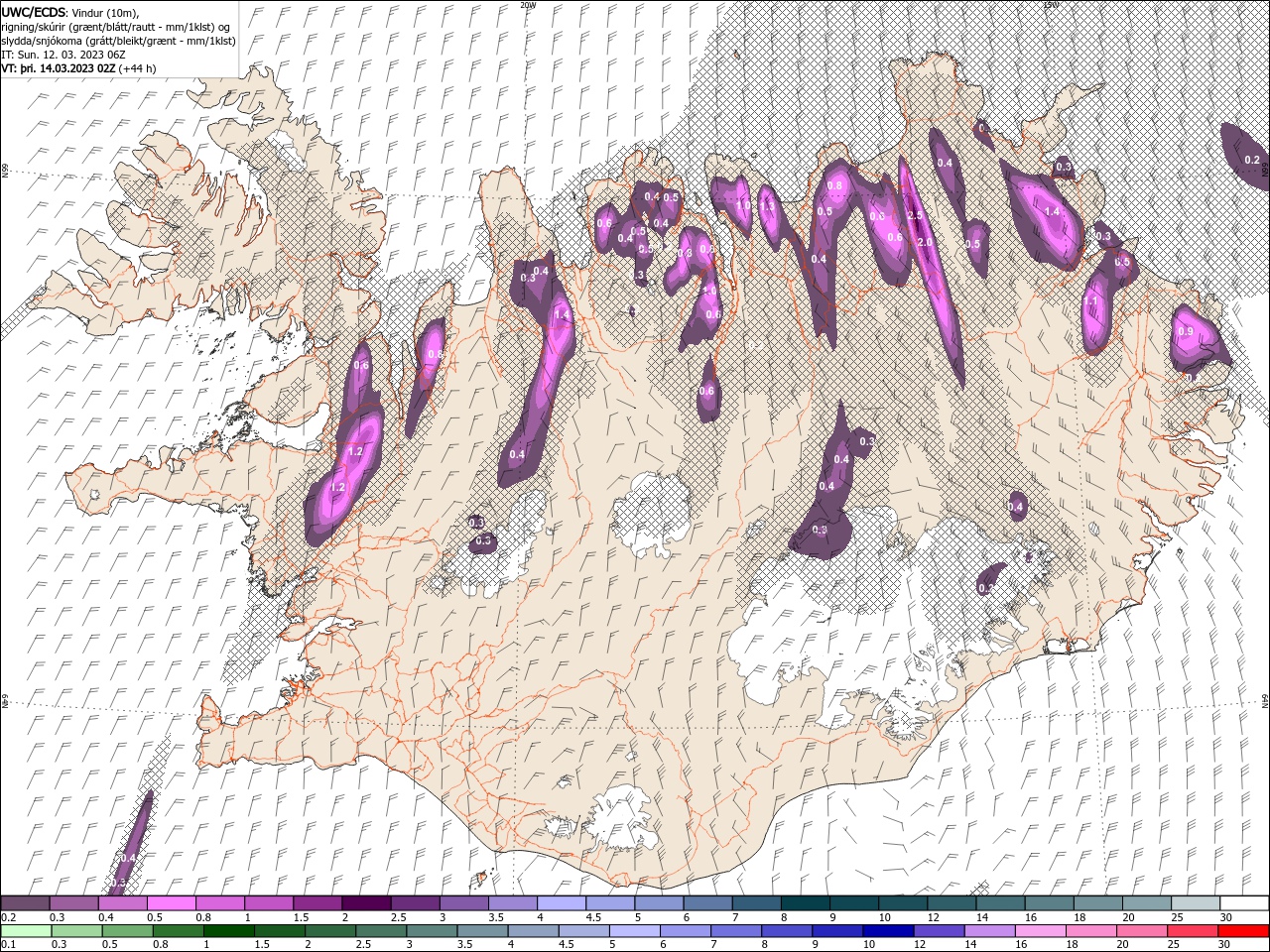
Task: Select deep blue bottom-row swatch labeled 10
Action: (x=887, y=931)
